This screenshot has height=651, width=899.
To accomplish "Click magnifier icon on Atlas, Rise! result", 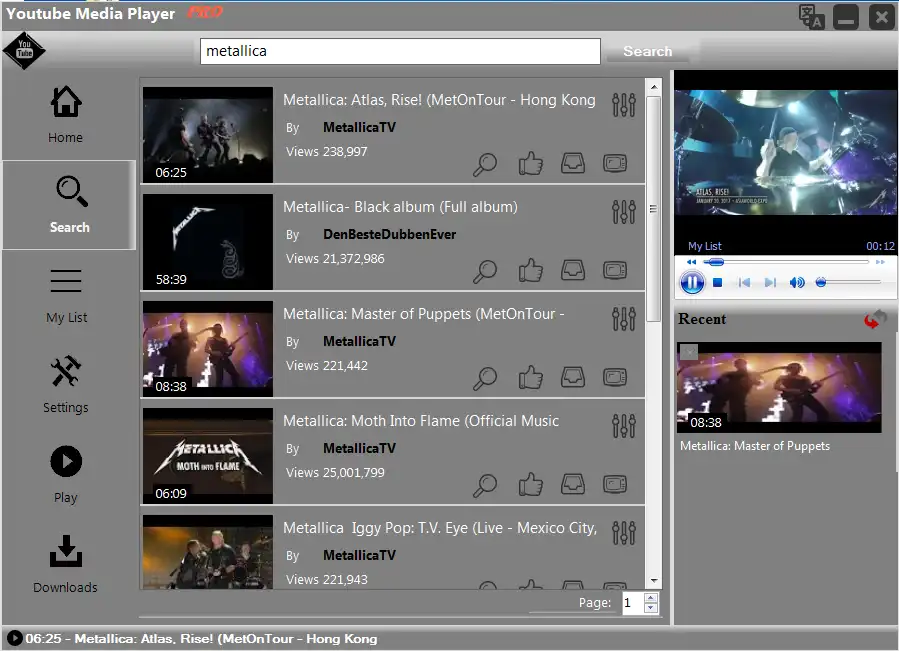I will 485,163.
